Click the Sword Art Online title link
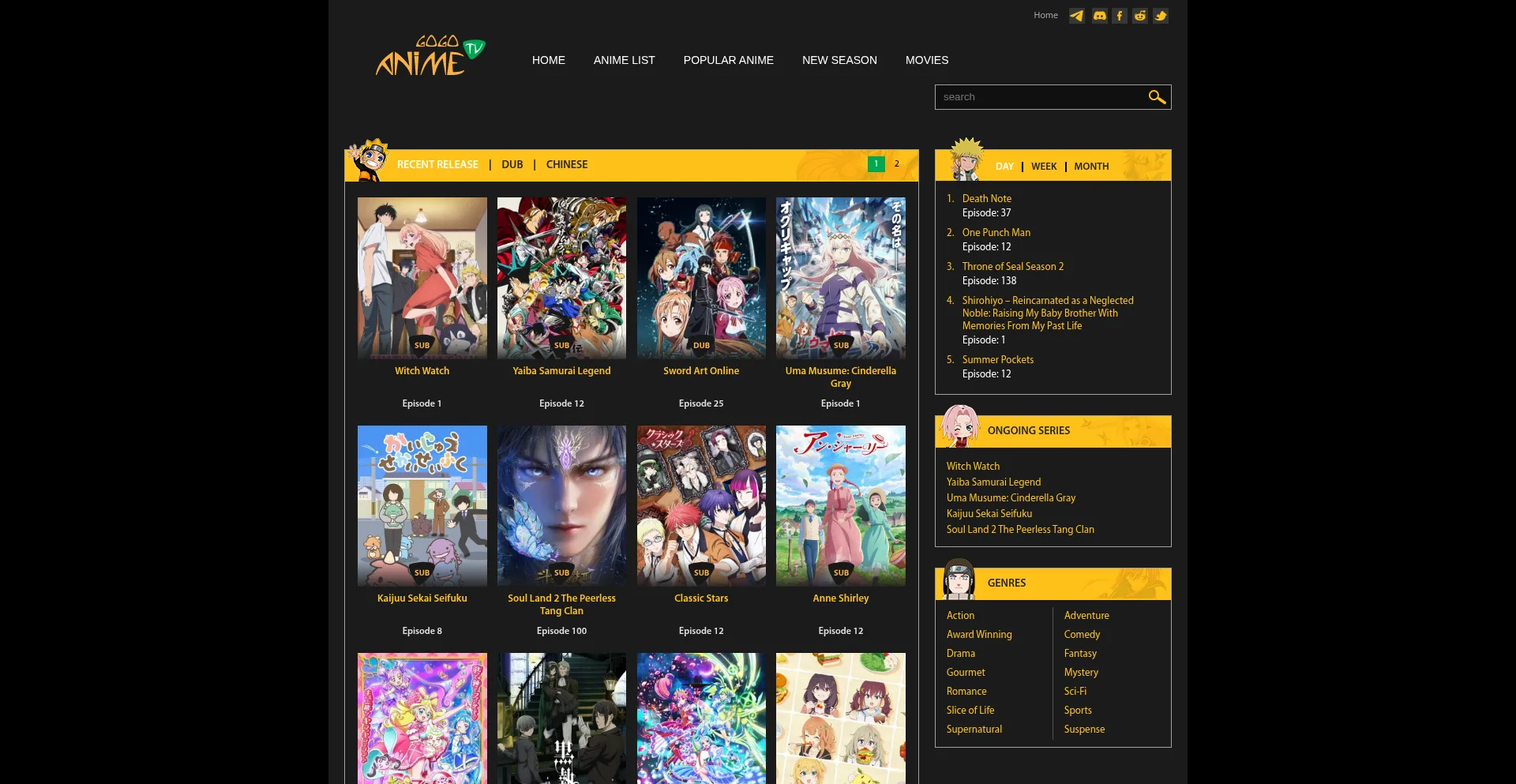 [x=701, y=371]
